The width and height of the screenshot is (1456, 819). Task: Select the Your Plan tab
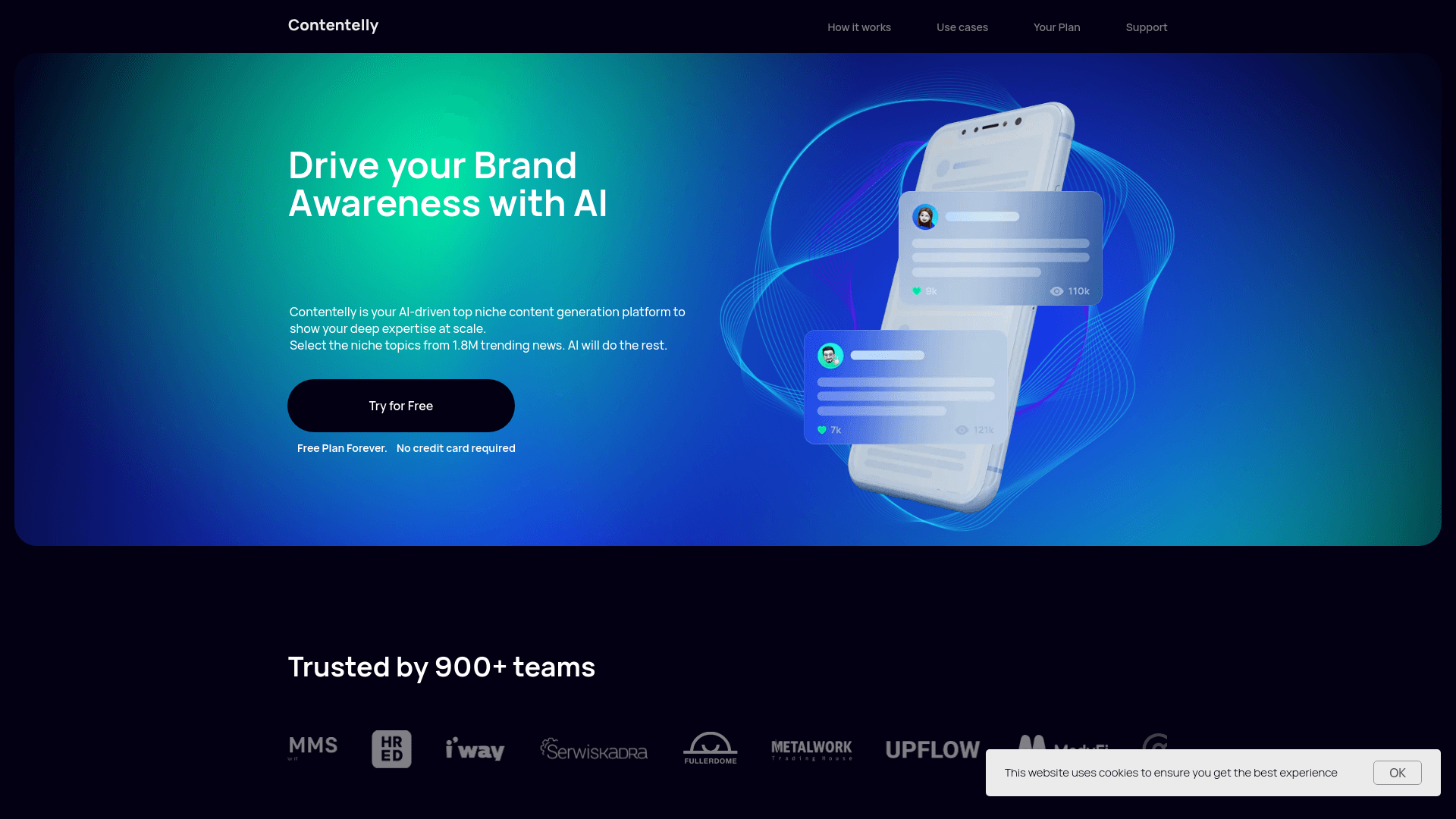tap(1057, 26)
